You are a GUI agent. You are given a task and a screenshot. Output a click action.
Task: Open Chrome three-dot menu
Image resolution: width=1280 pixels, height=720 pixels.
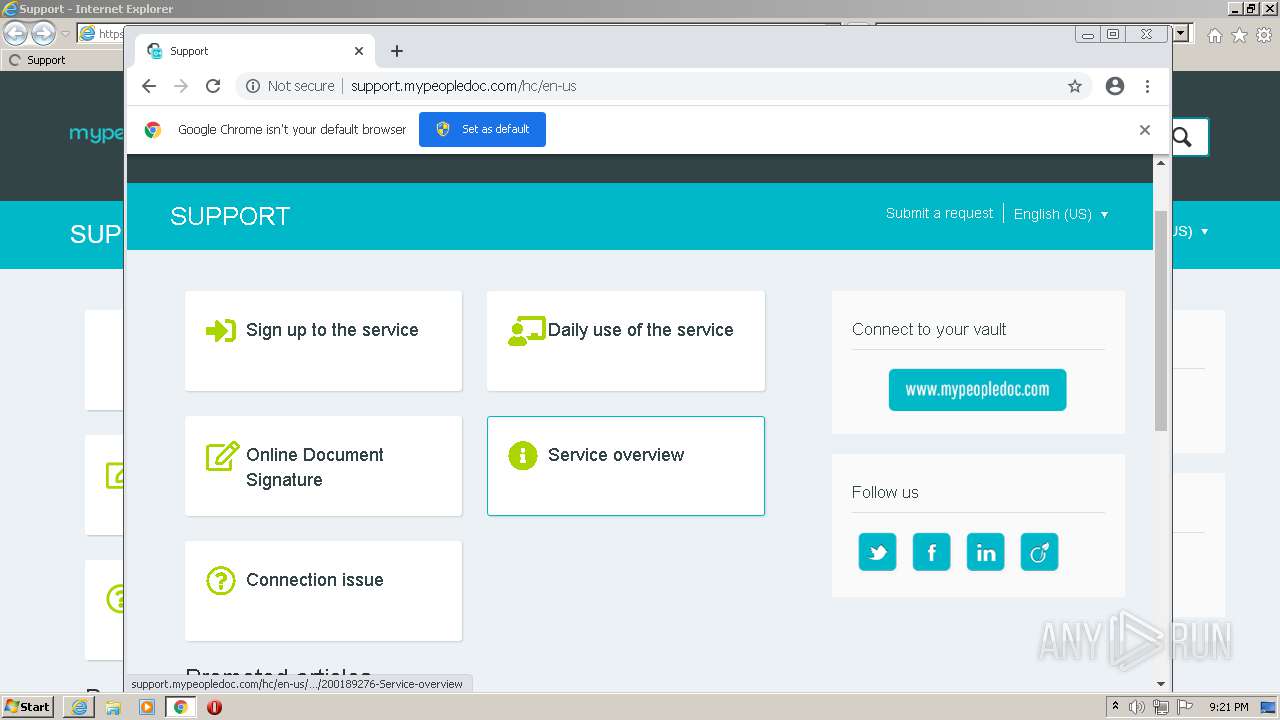pos(1147,86)
